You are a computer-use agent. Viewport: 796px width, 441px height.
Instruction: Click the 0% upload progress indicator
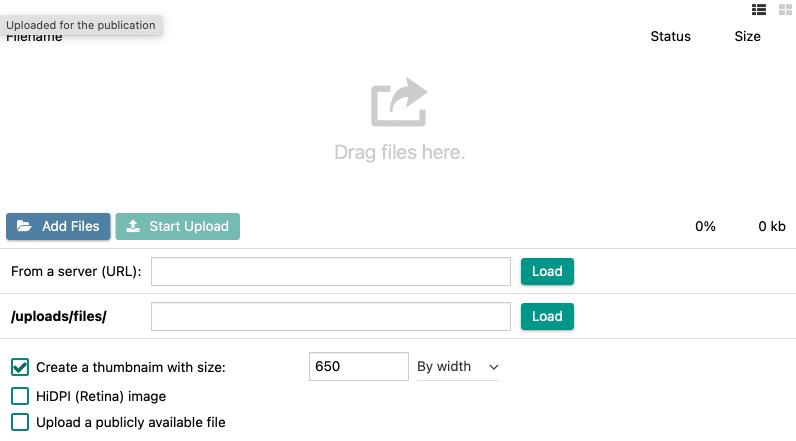(705, 226)
